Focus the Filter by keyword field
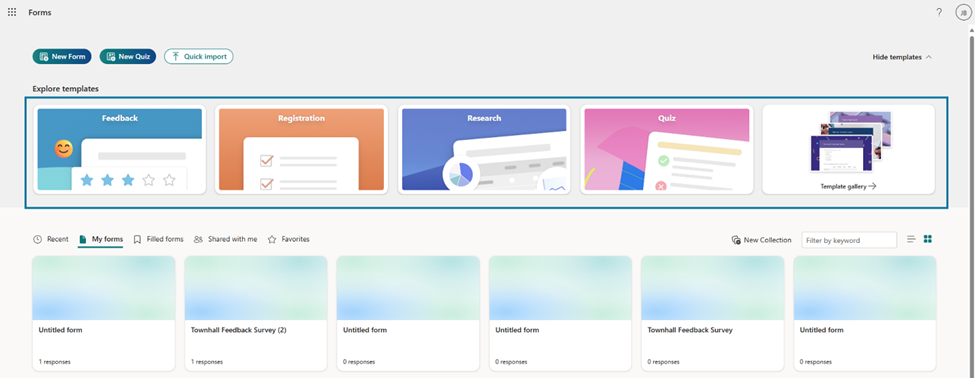Screen dimensions: 975x378 849,240
